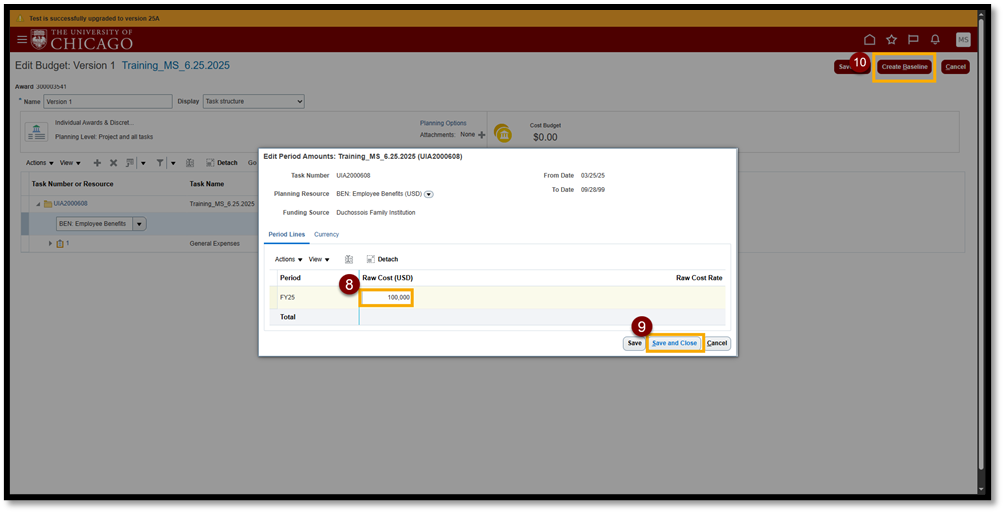Go to Home via the house icon
1004x513 pixels.
[x=870, y=39]
